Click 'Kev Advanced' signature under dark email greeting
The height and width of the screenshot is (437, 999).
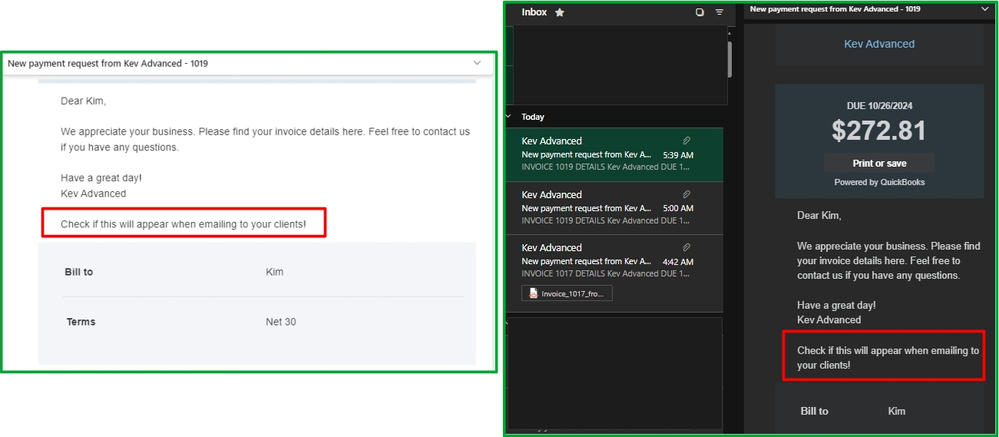click(829, 320)
